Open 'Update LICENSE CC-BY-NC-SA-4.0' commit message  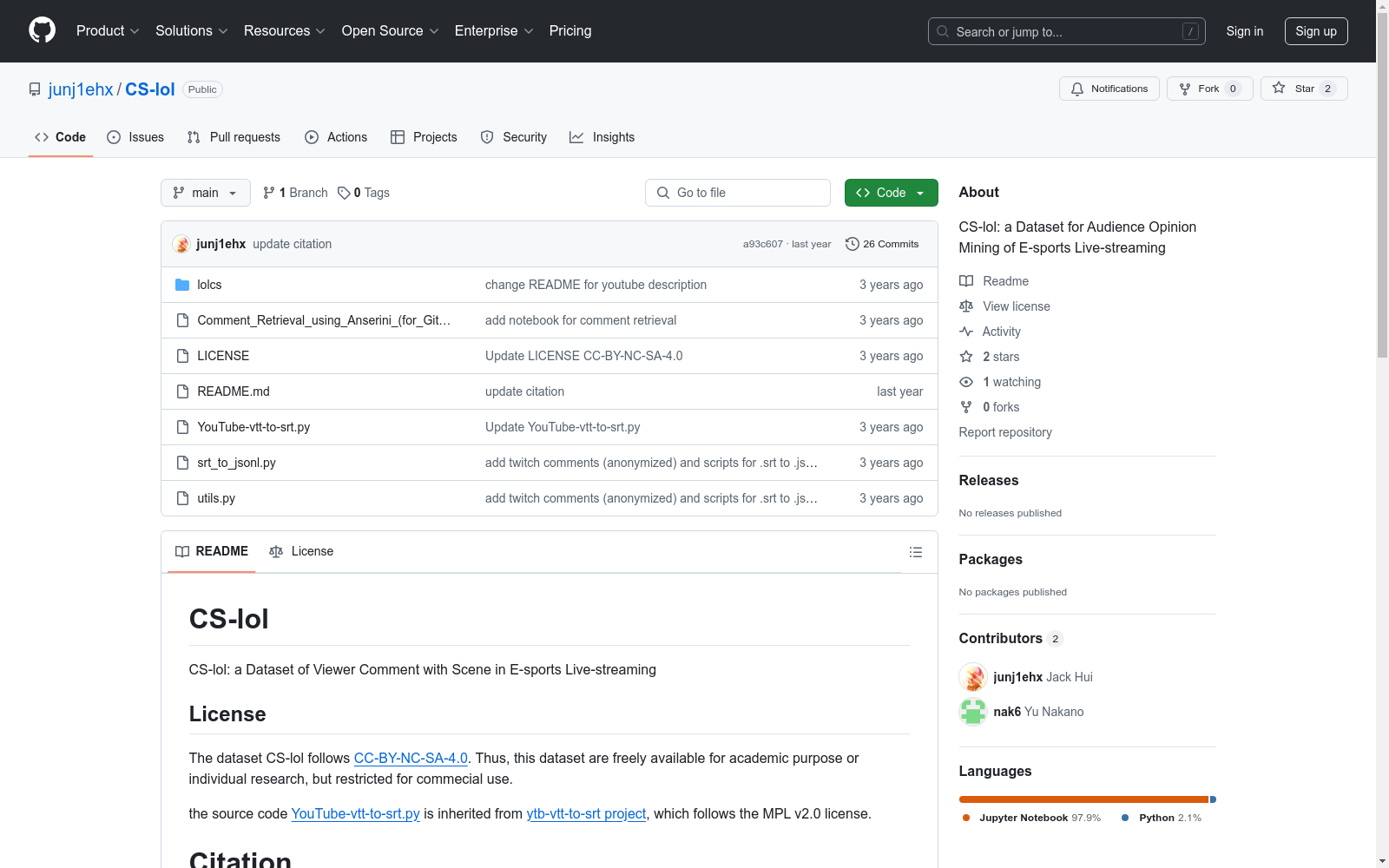584,356
